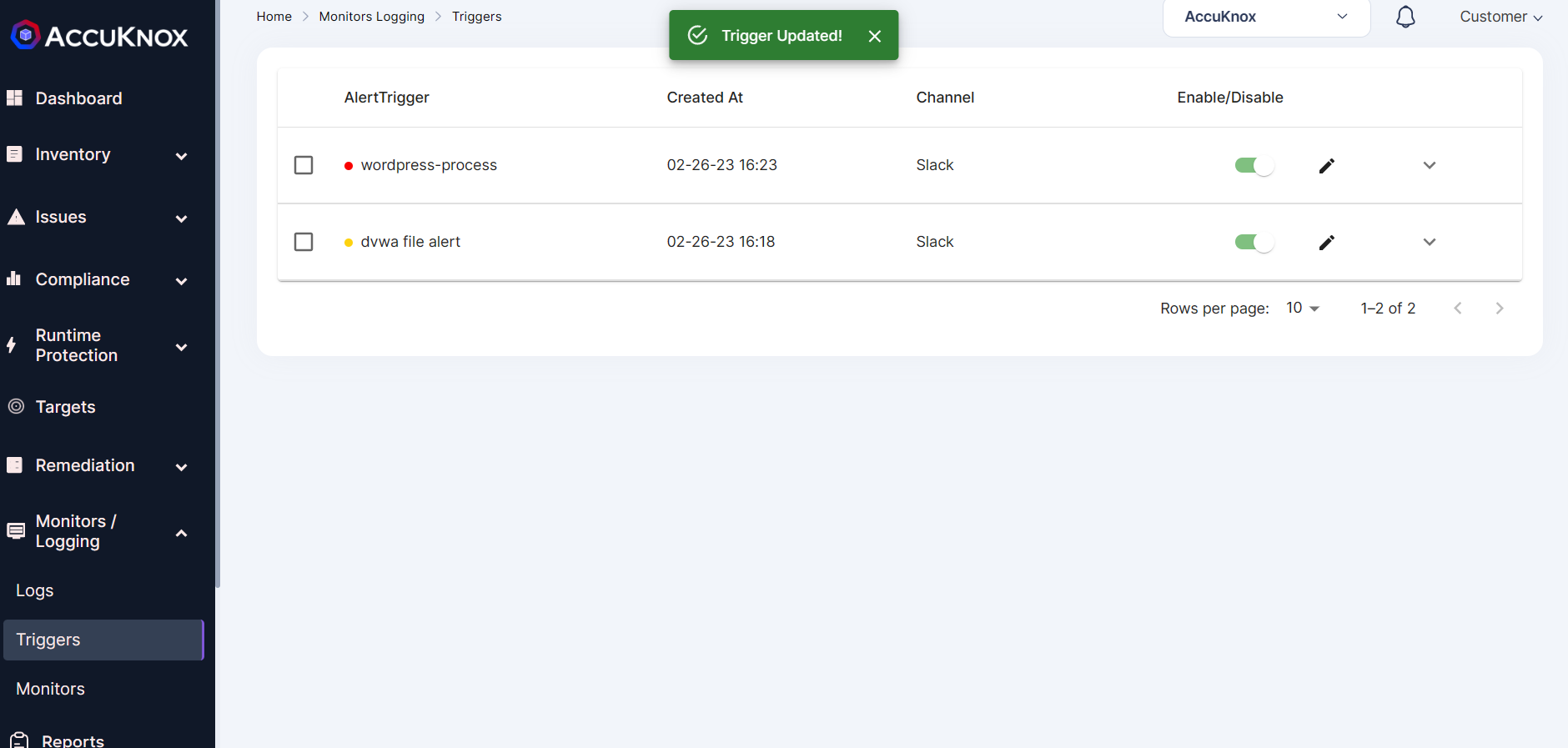Click the Remediation sidebar icon
The image size is (1568, 748).
coord(15,464)
